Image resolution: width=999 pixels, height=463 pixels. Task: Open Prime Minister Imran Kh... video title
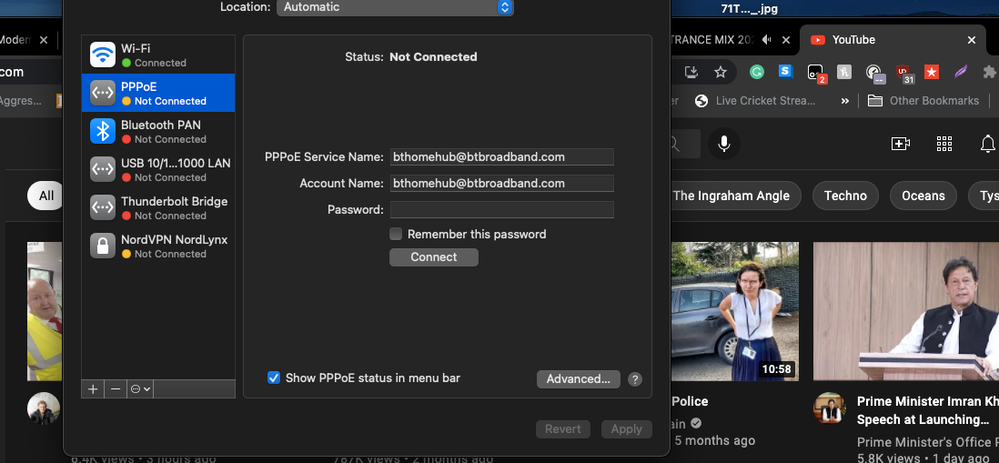click(x=928, y=411)
